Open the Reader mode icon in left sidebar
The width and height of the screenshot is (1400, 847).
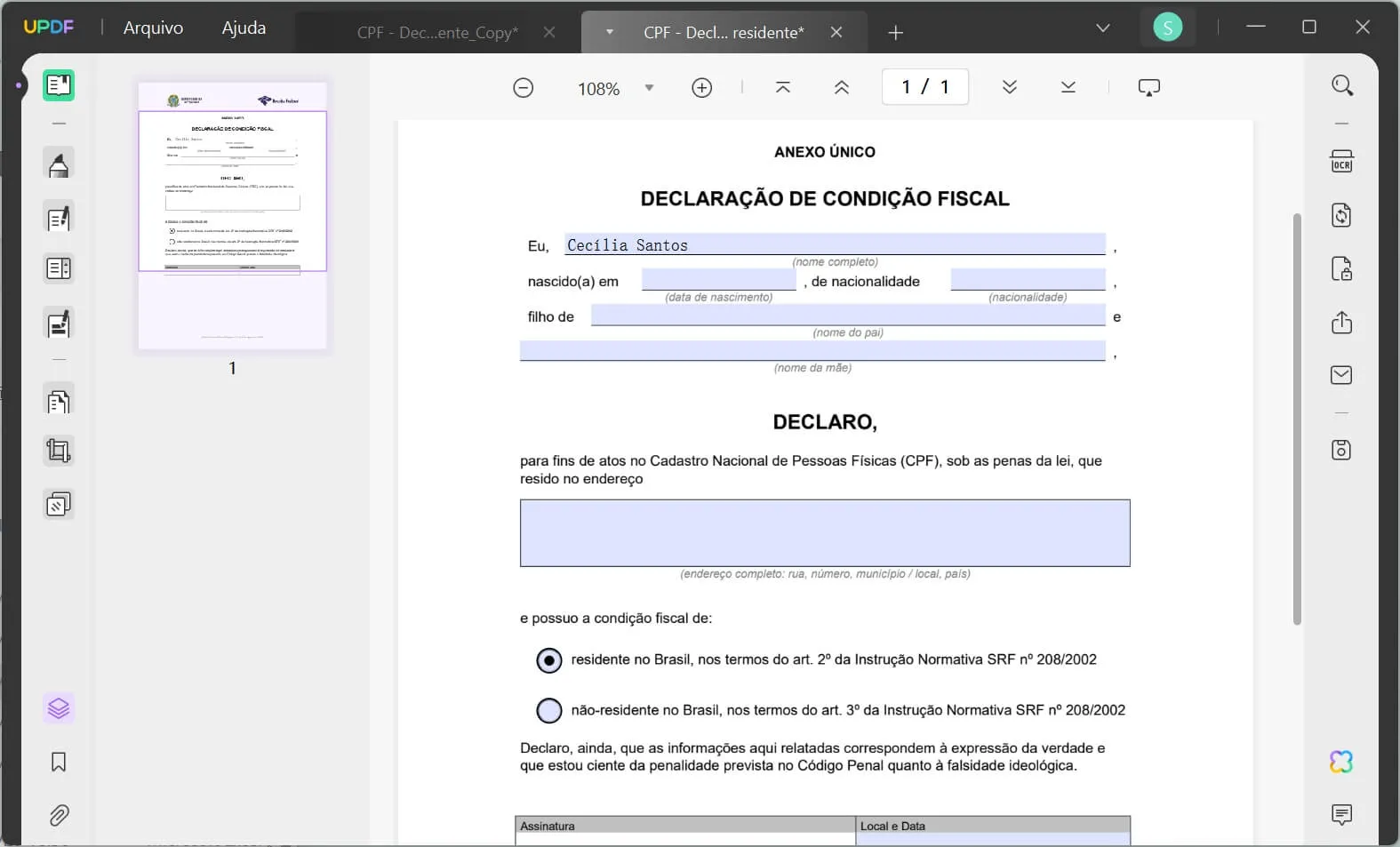tap(59, 85)
